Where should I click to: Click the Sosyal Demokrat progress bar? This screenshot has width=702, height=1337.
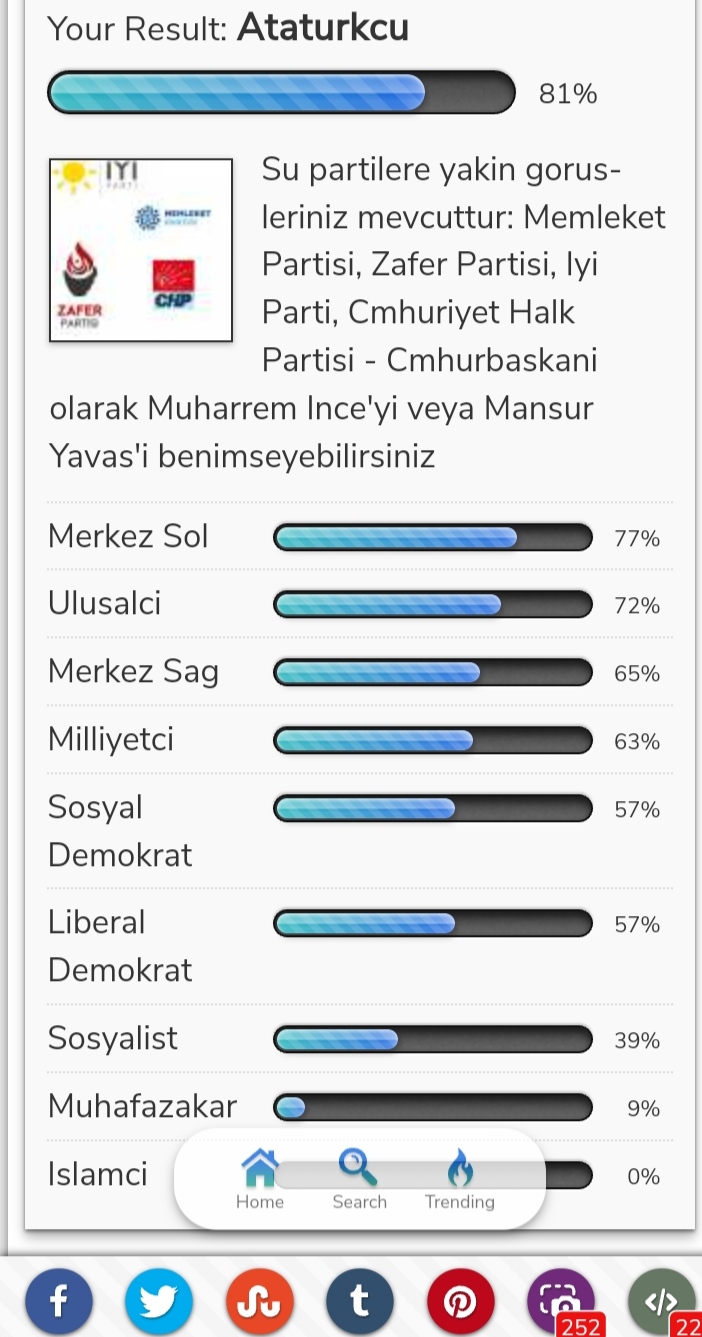[x=433, y=808]
